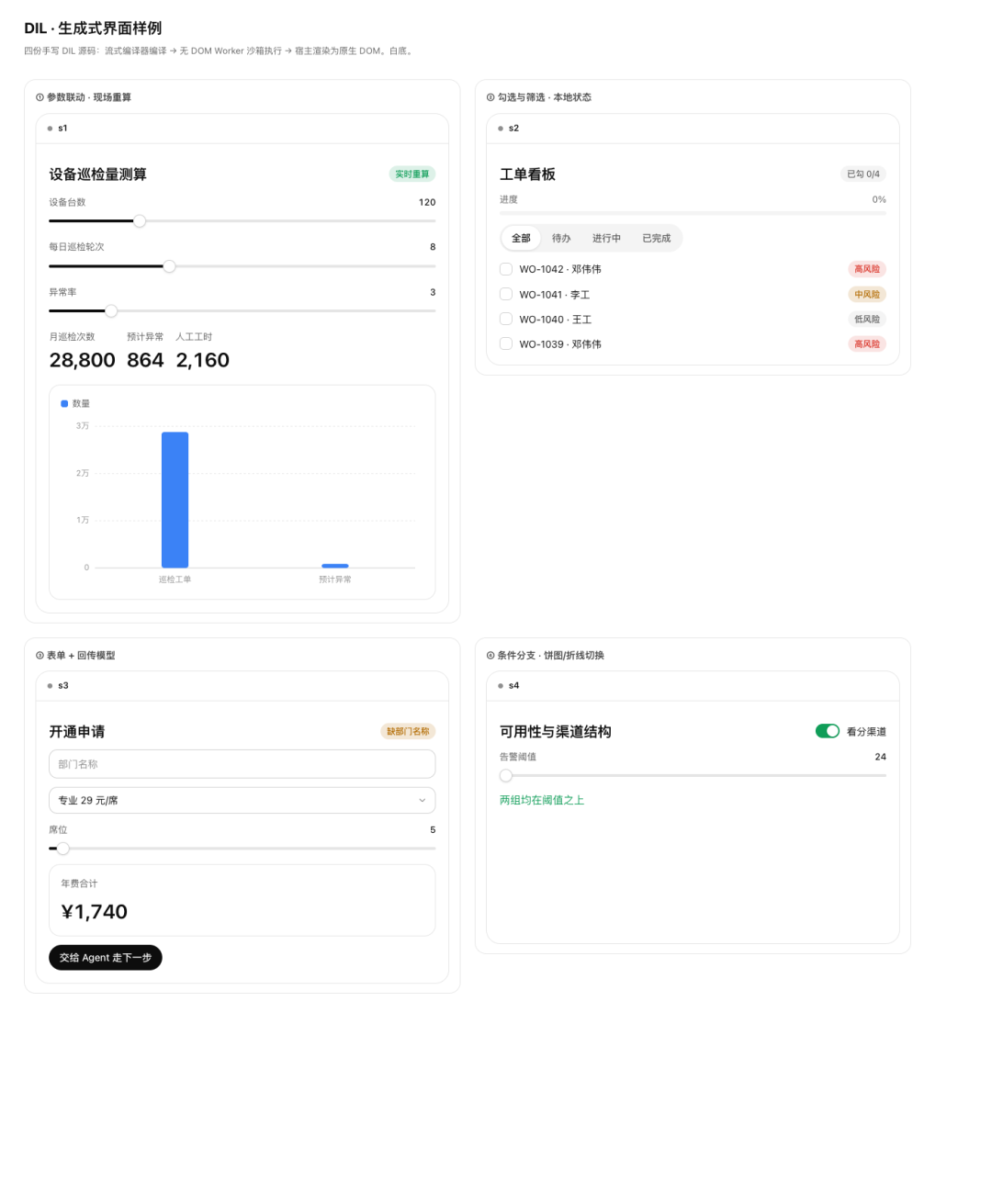992x1204 pixels.
Task: Click the 已勾 0/4 counter badge
Action: pos(863,174)
